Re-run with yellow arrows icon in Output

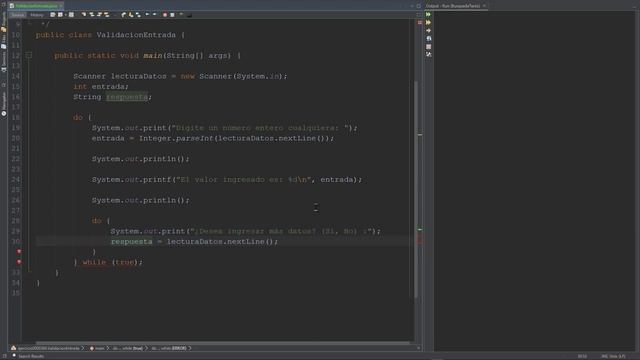point(429,22)
